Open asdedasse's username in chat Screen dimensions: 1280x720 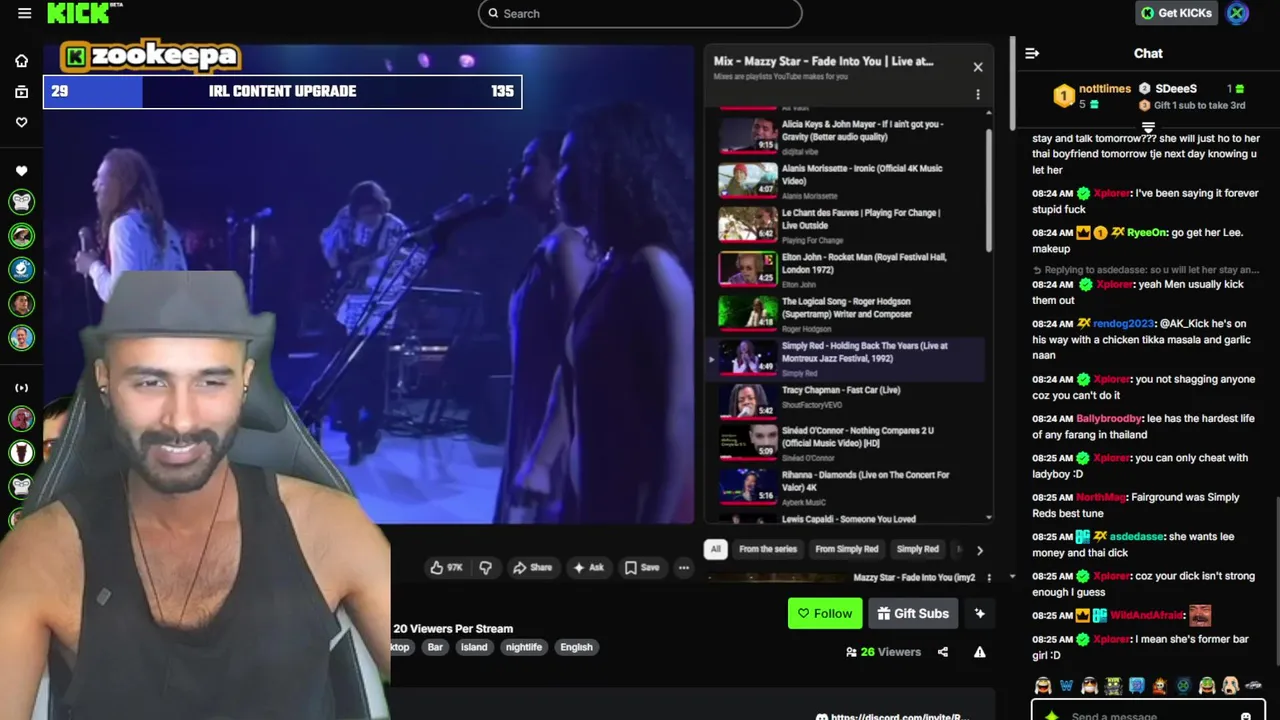[x=1137, y=537]
